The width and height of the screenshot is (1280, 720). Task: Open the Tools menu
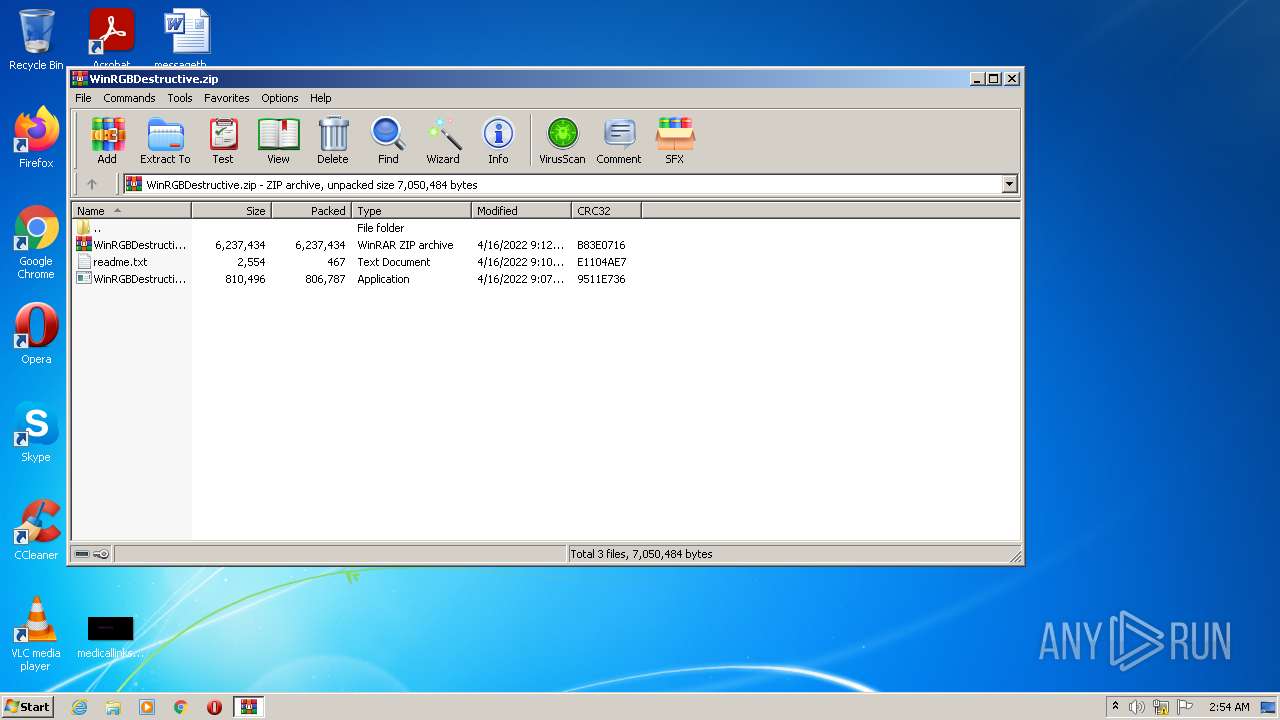[x=180, y=98]
